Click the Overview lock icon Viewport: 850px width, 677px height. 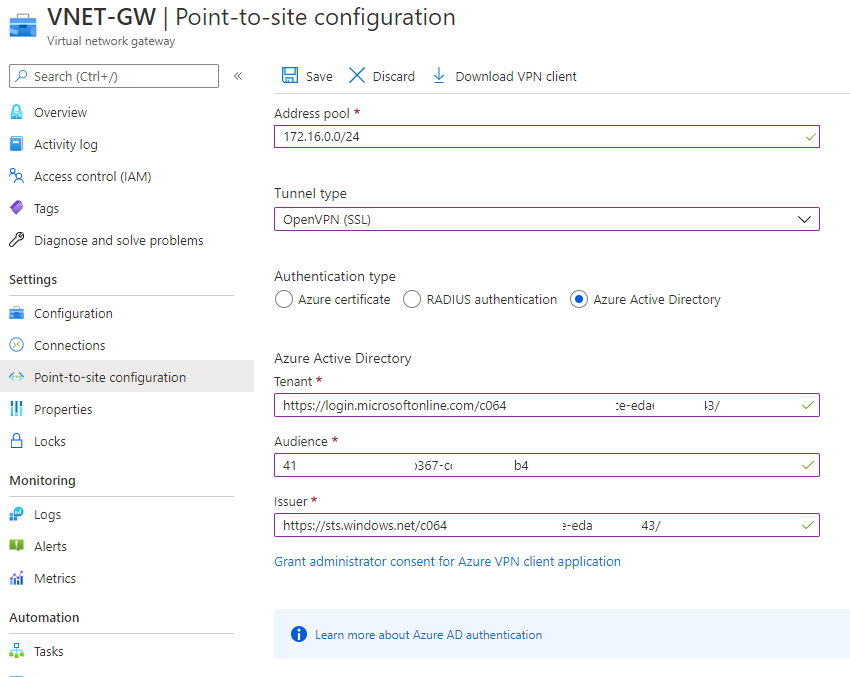pos(17,112)
